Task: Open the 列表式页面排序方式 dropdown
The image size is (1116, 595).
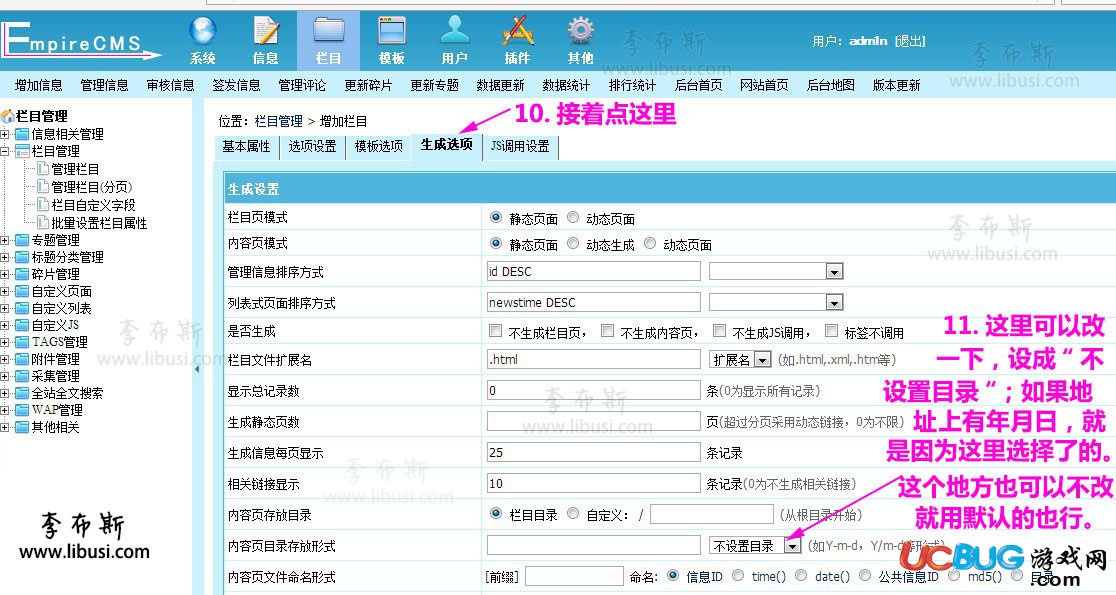Action: coord(776,302)
